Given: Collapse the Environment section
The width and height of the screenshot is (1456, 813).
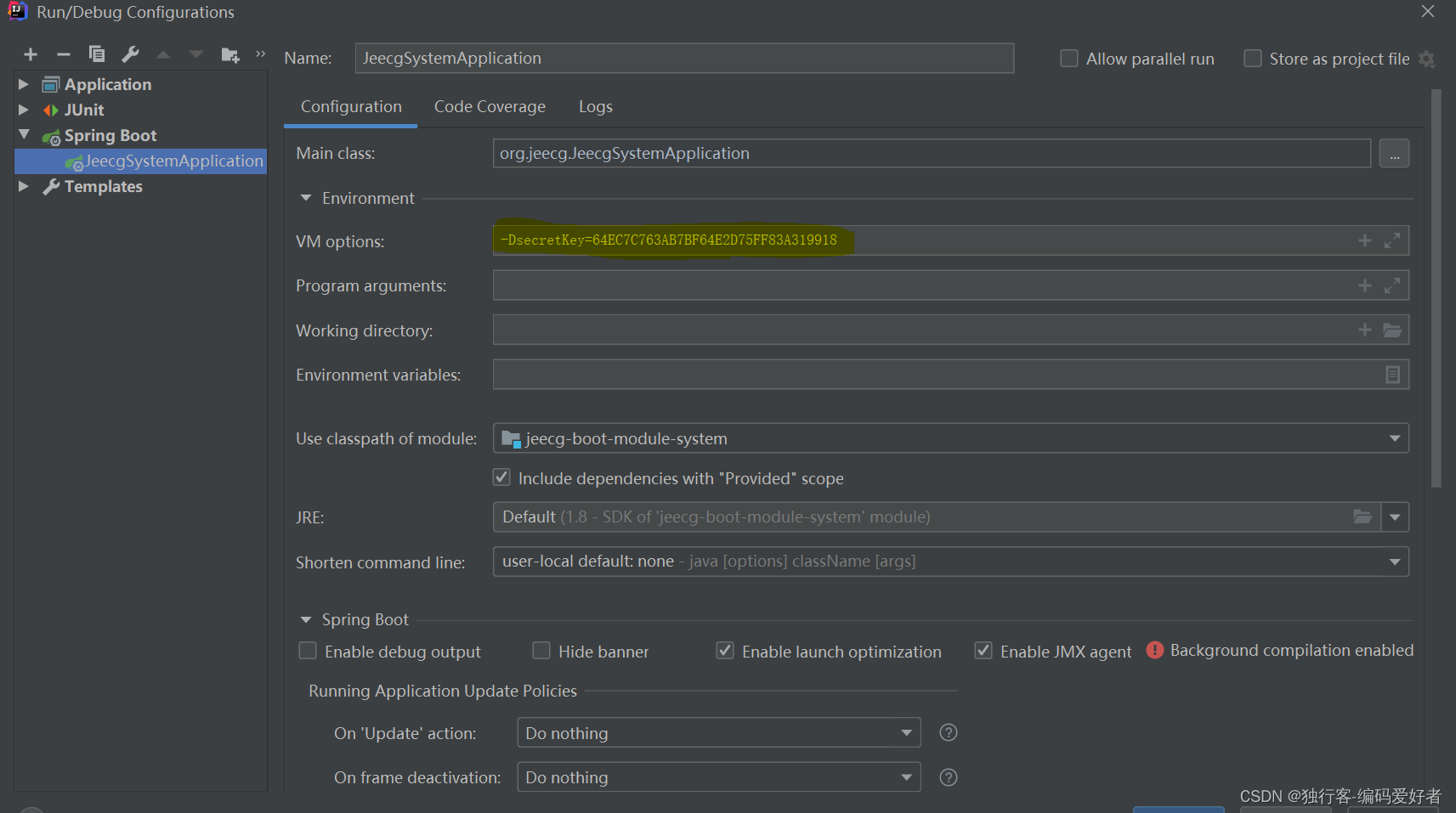Looking at the screenshot, I should pos(306,198).
